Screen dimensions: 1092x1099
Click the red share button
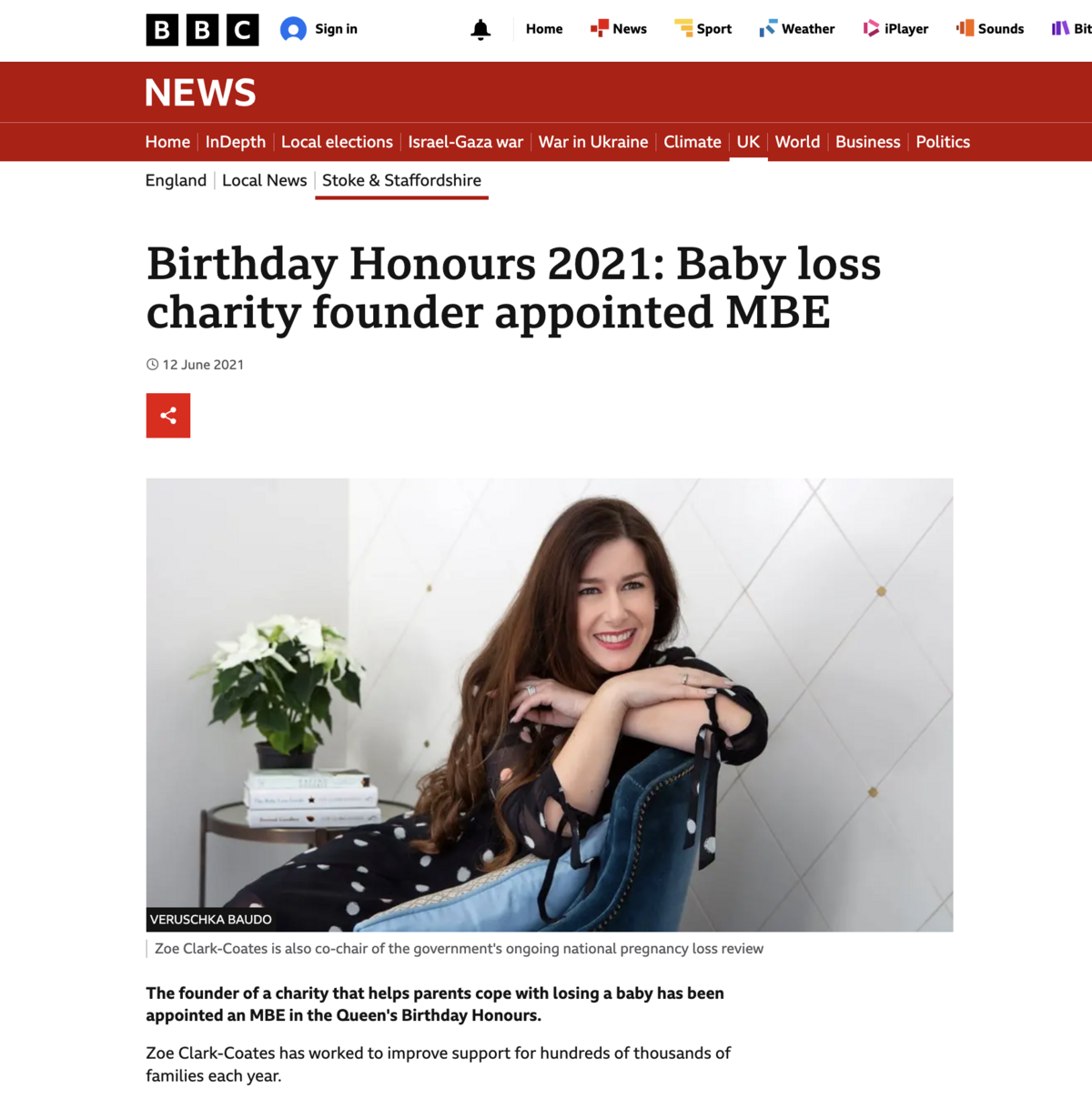point(168,416)
